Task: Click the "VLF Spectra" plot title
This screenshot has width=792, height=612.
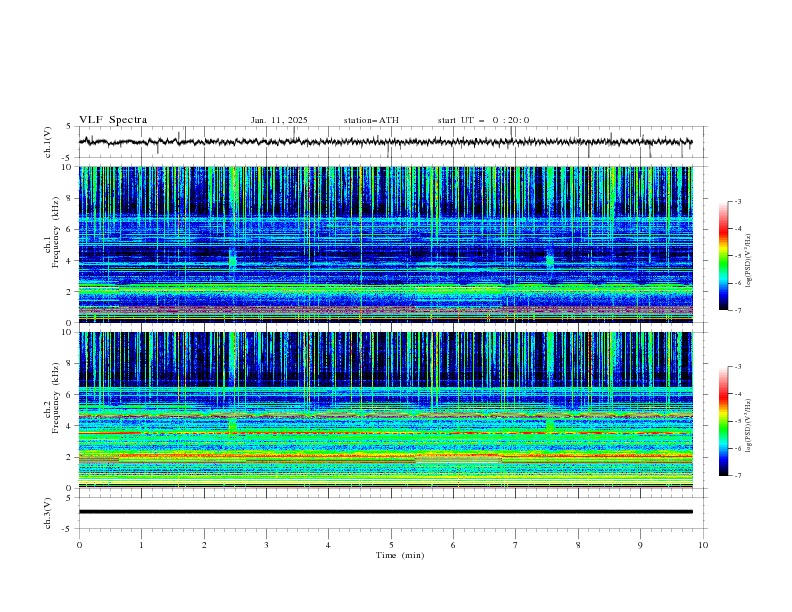Action: (x=113, y=120)
